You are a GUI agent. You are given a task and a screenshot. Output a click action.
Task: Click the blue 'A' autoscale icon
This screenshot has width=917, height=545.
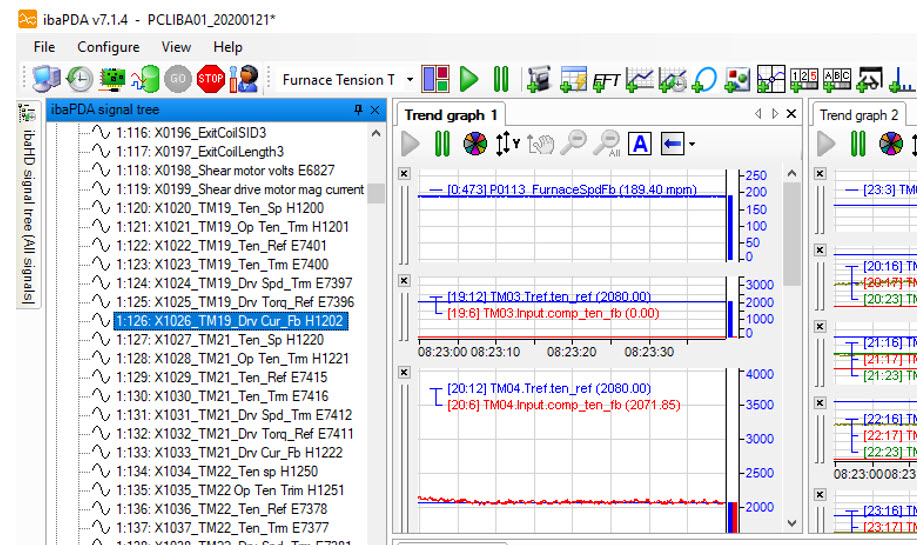tap(640, 144)
